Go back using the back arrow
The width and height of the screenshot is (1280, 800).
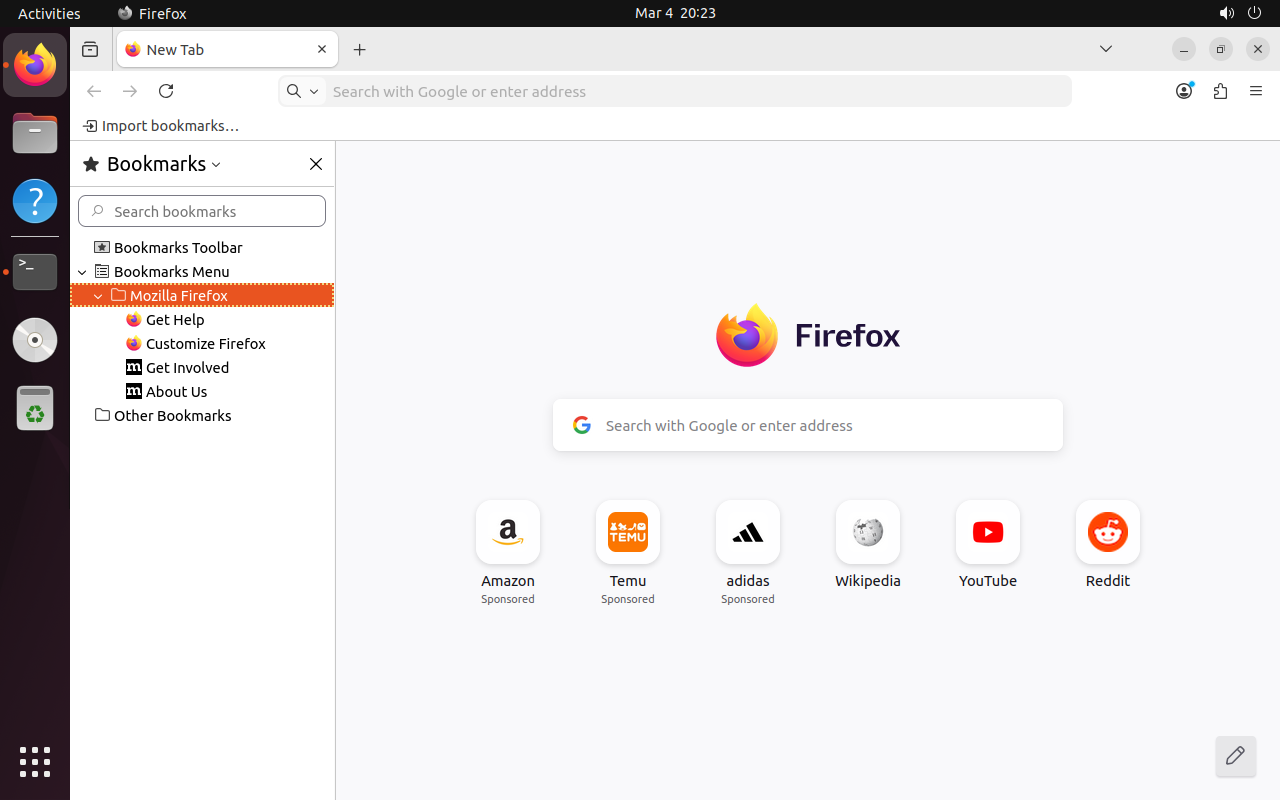pos(94,91)
